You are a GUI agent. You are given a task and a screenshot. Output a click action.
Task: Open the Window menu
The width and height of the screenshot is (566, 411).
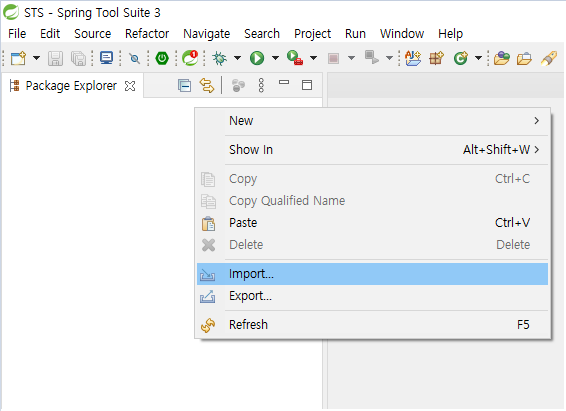point(402,34)
